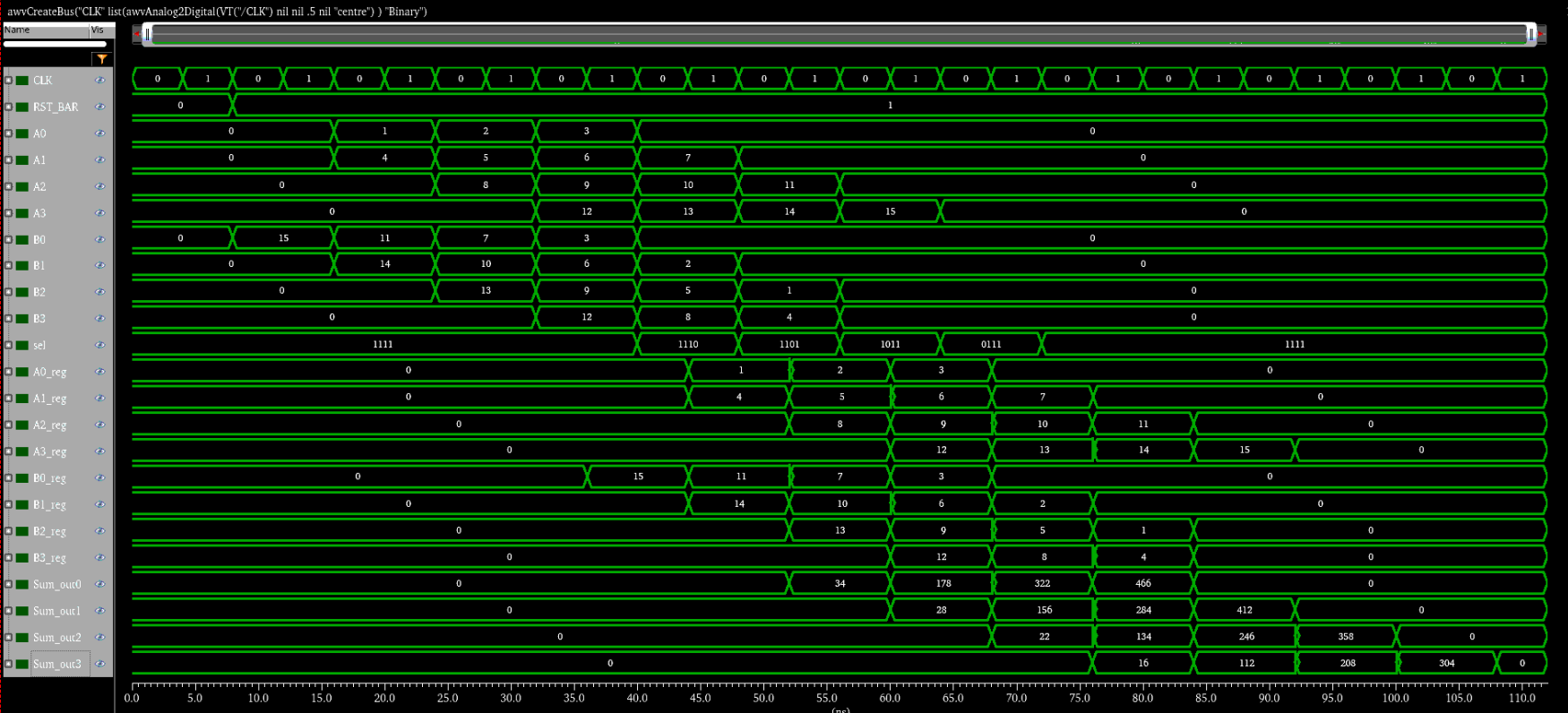Click the green bus icon for B3
Image resolution: width=1568 pixels, height=713 pixels.
click(x=22, y=319)
